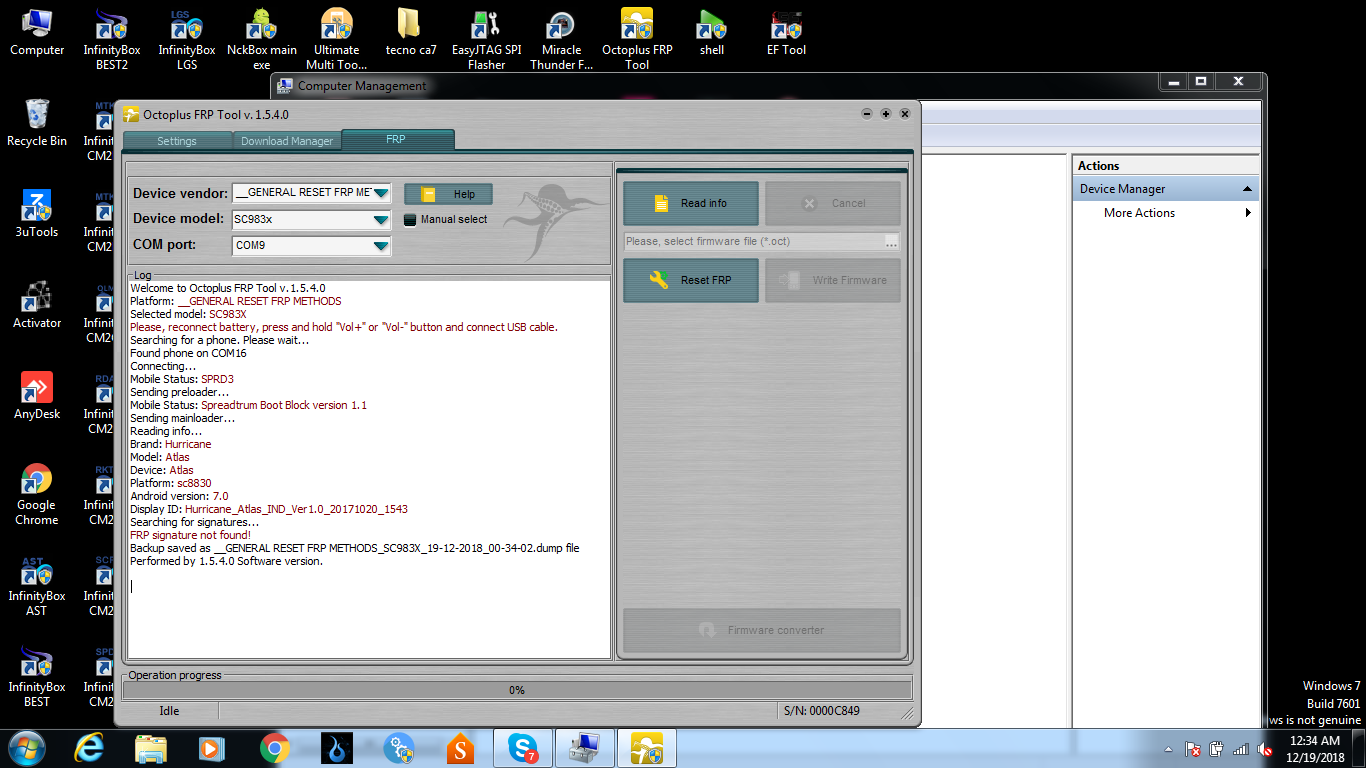Click the Firmware converter button
The width and height of the screenshot is (1366, 768).
coord(761,630)
